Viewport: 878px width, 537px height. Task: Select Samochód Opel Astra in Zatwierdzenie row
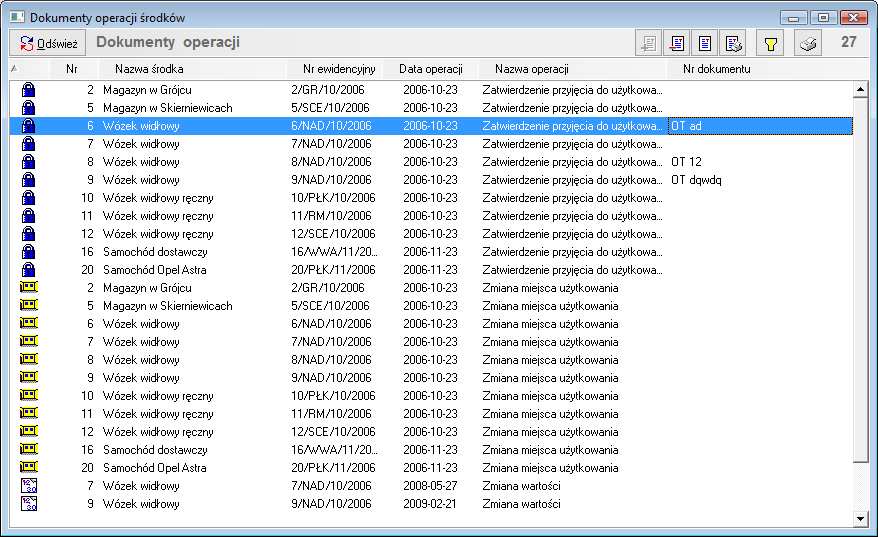[155, 269]
